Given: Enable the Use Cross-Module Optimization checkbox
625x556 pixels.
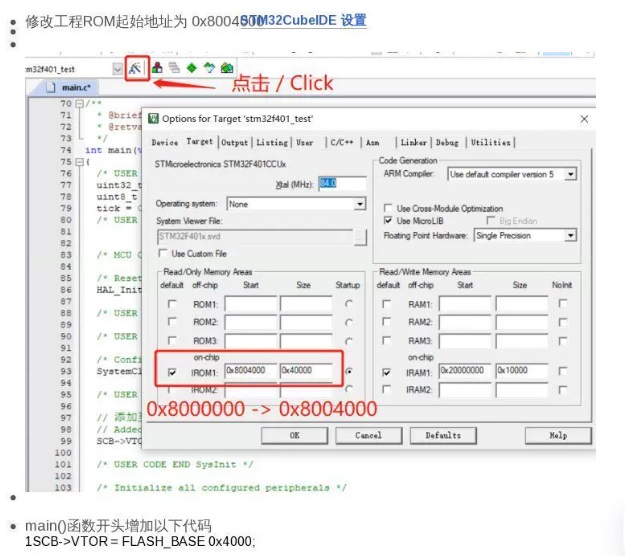Looking at the screenshot, I should point(389,208).
